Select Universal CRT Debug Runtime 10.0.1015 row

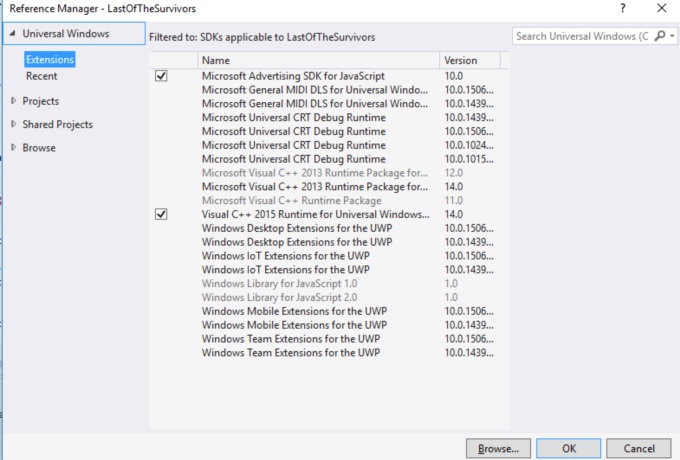(x=329, y=159)
